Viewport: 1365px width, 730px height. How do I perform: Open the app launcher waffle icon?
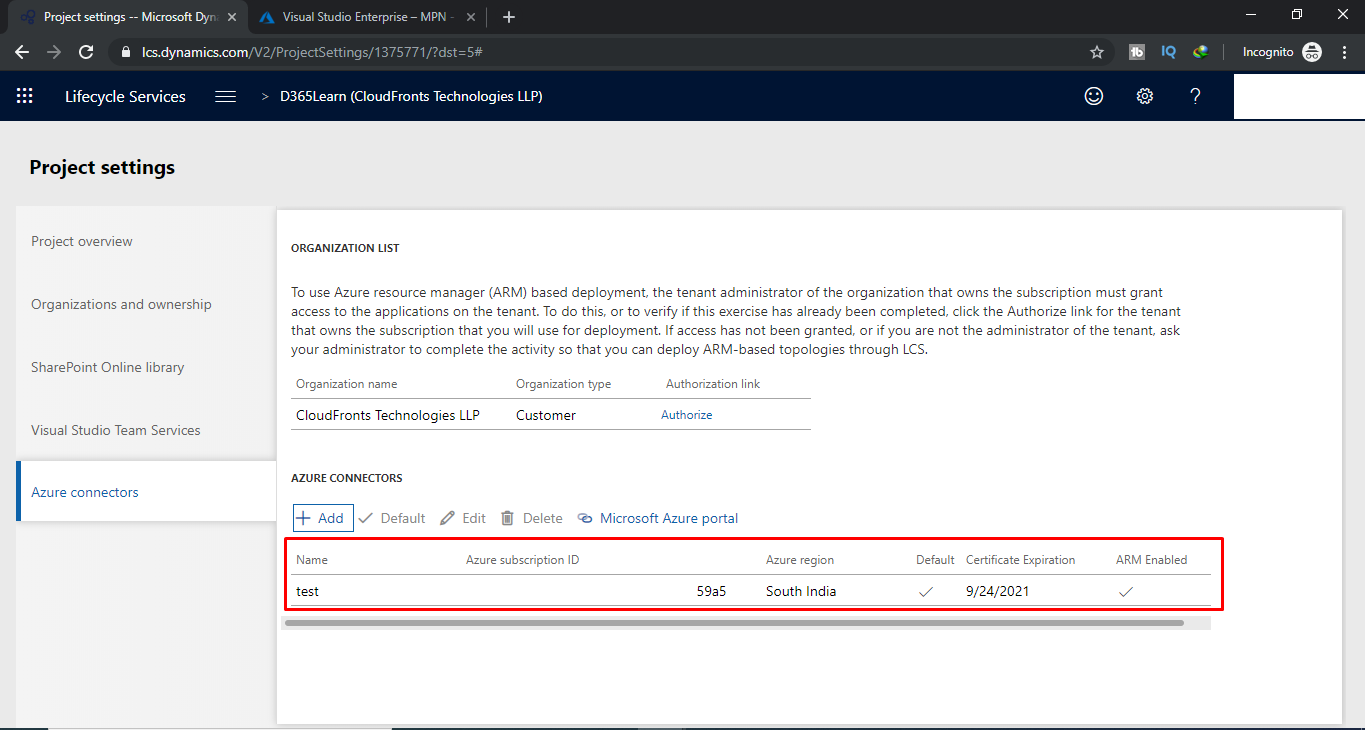25,96
